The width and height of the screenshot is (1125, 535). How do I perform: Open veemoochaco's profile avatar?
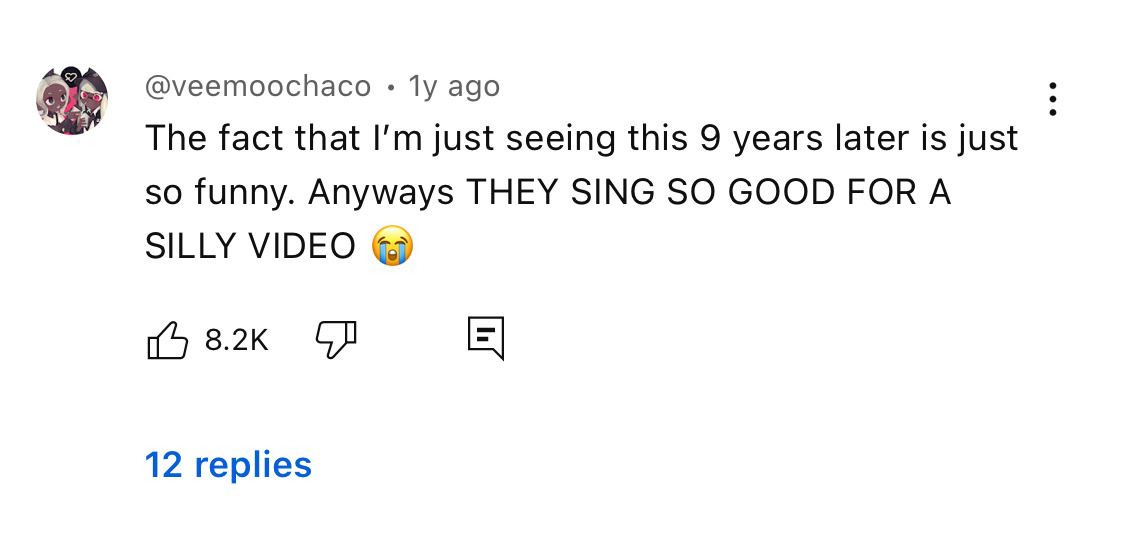[x=72, y=100]
